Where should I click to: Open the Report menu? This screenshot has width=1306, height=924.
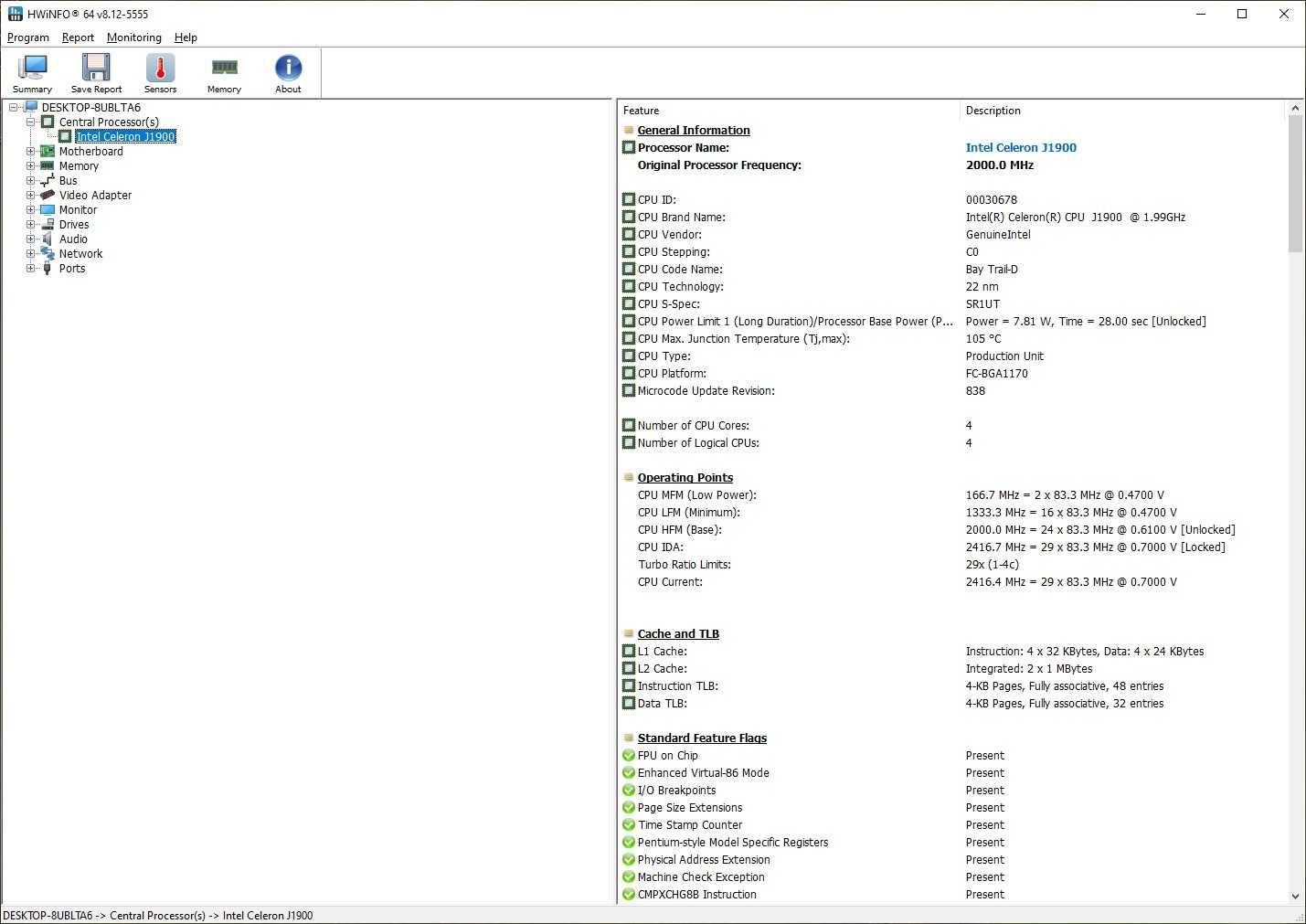click(x=78, y=37)
